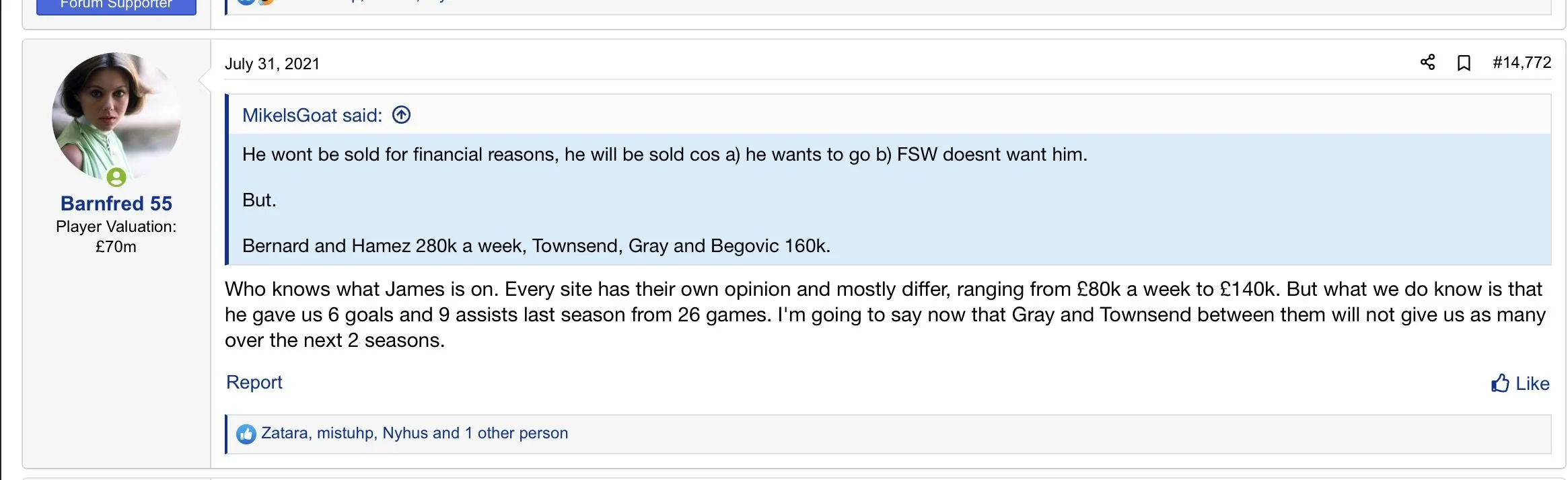Report this post
1568x480 pixels.
[254, 382]
